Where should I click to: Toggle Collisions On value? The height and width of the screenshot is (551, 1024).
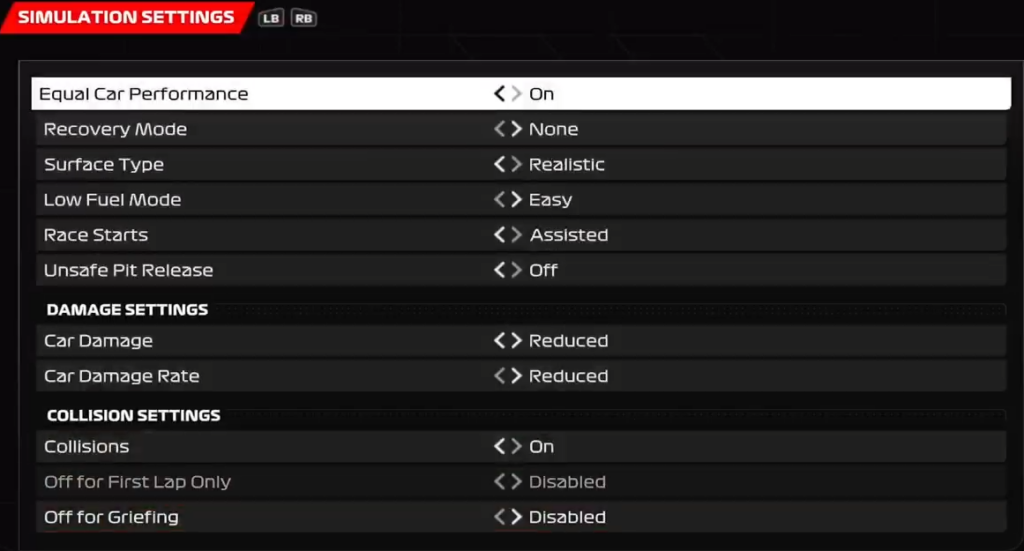click(x=541, y=447)
